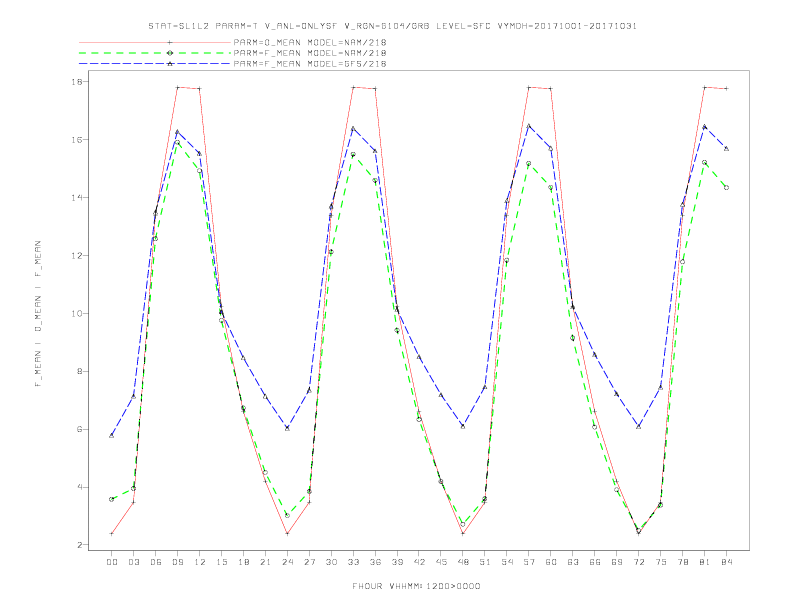Image resolution: width=792 pixels, height=612 pixels.
Task: Click the green dashed legend line sample
Action: (155, 53)
